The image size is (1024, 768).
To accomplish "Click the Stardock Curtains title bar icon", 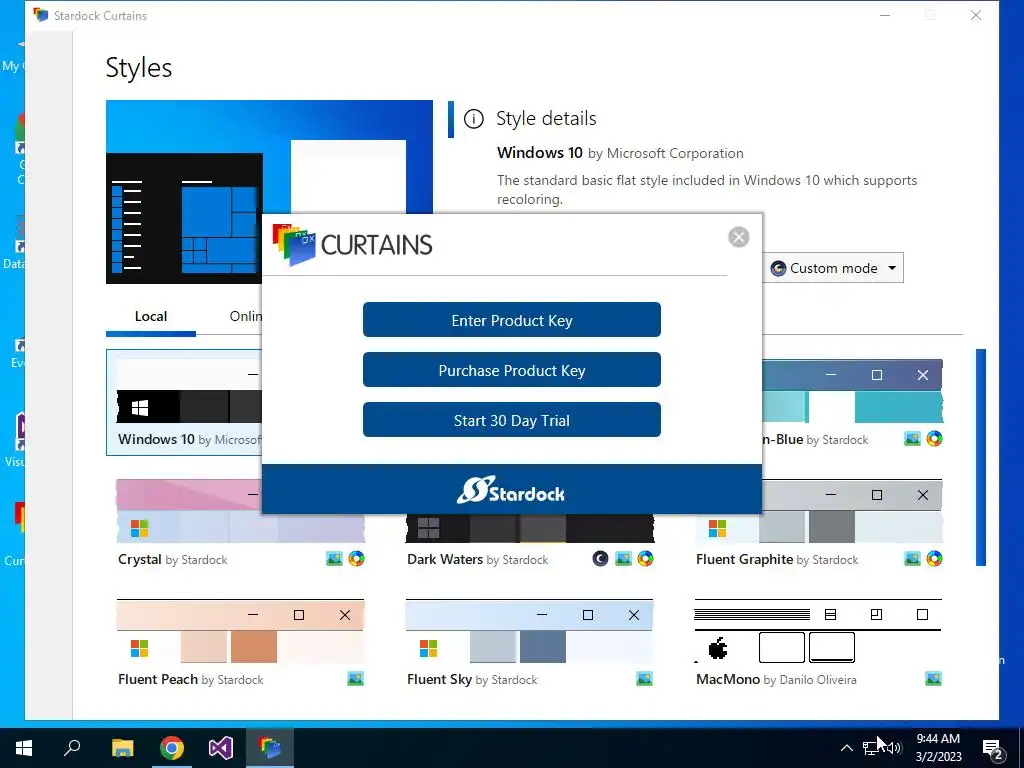I will click(40, 15).
